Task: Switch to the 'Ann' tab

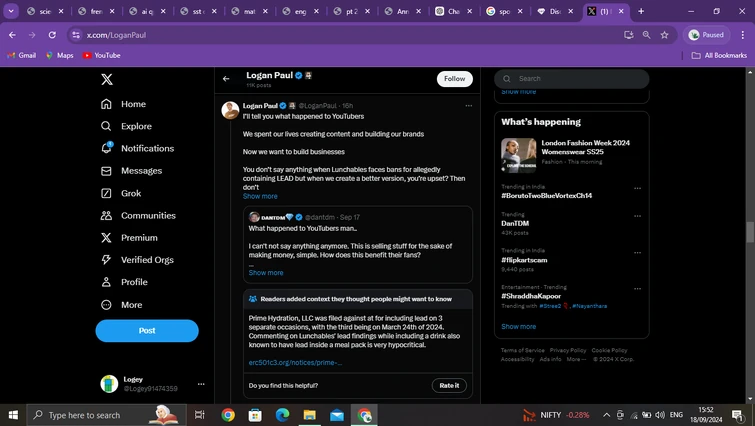Action: (x=403, y=11)
